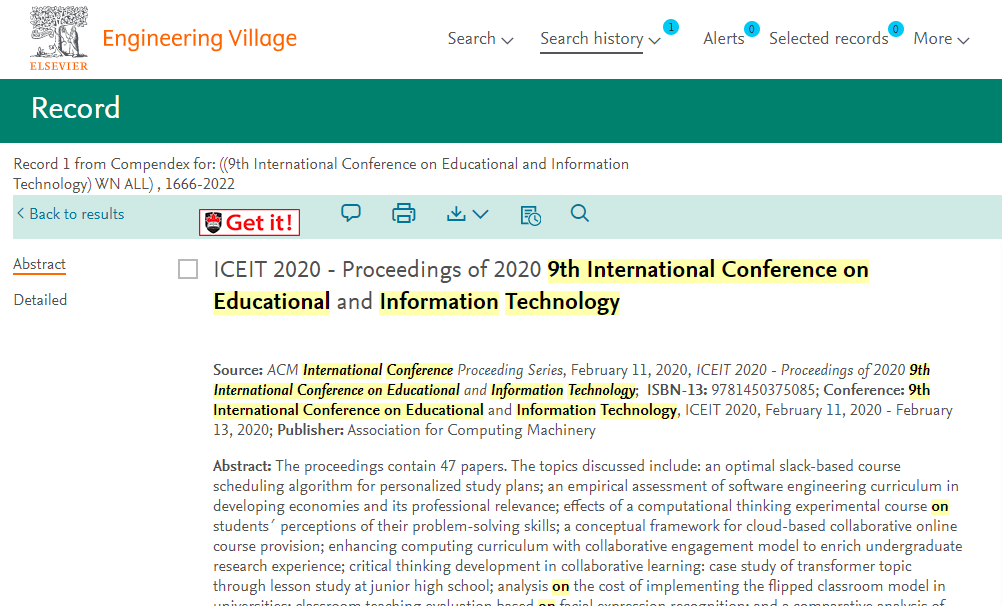Click the document-with-clock icon in the toolbar
Image resolution: width=1002 pixels, height=606 pixels.
point(530,215)
